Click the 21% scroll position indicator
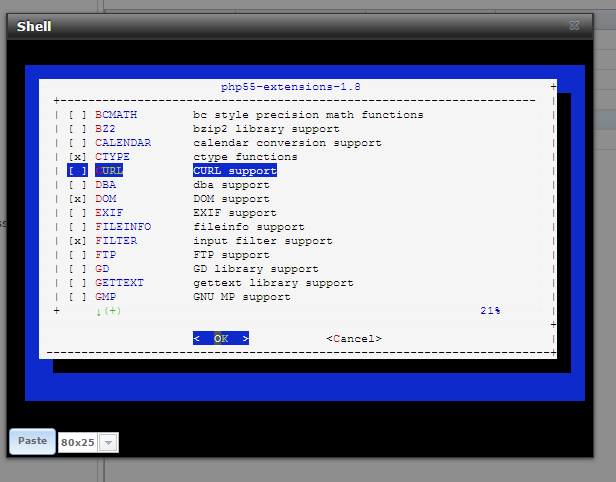Viewport: 616px width, 482px height. point(490,311)
